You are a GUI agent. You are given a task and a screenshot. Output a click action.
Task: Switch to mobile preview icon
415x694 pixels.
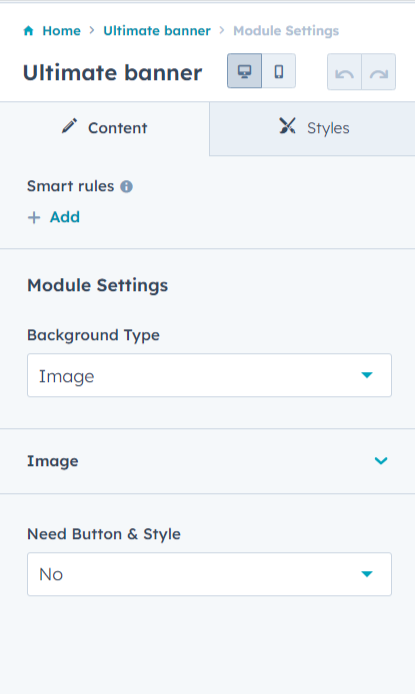click(279, 71)
